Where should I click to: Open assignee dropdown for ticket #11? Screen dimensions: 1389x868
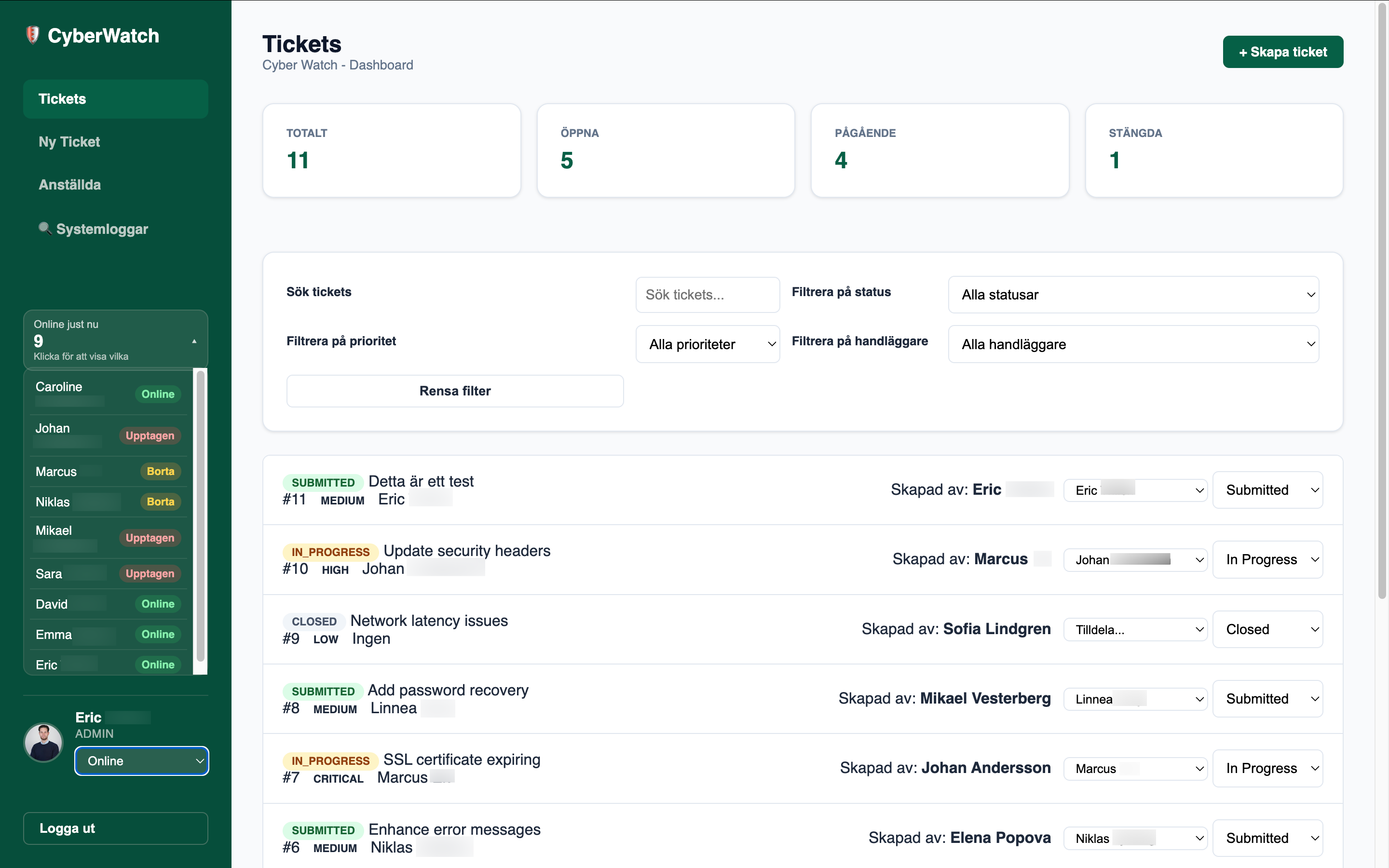pos(1135,489)
